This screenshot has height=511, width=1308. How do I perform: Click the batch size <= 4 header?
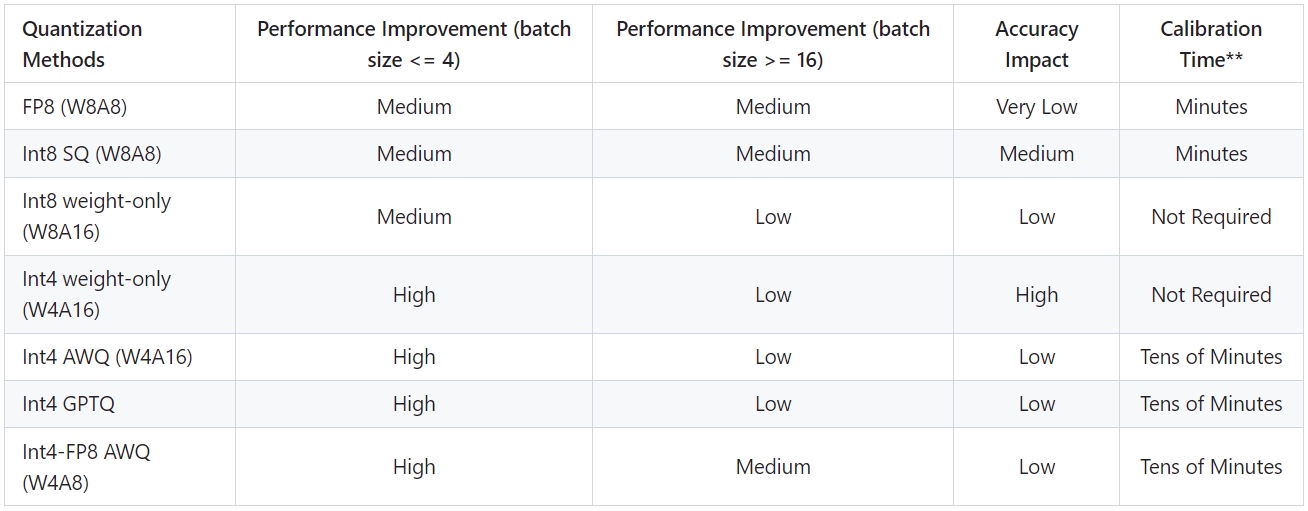click(x=414, y=44)
